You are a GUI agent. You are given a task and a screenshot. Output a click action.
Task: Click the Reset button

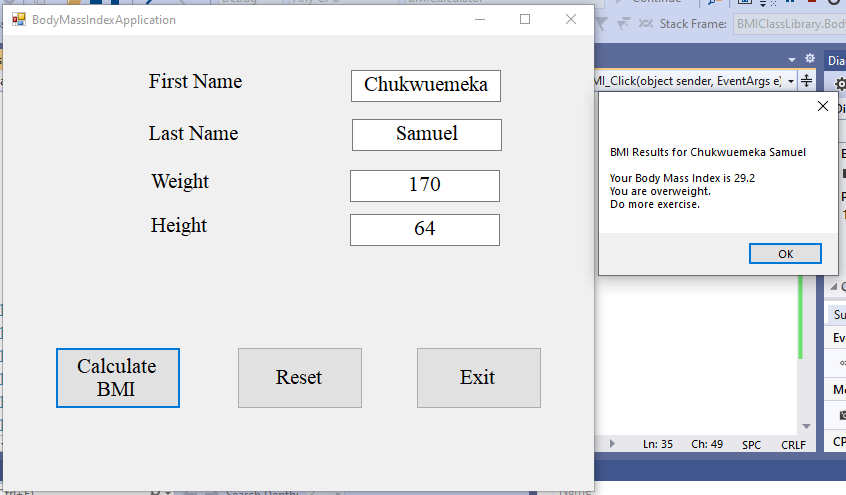300,378
